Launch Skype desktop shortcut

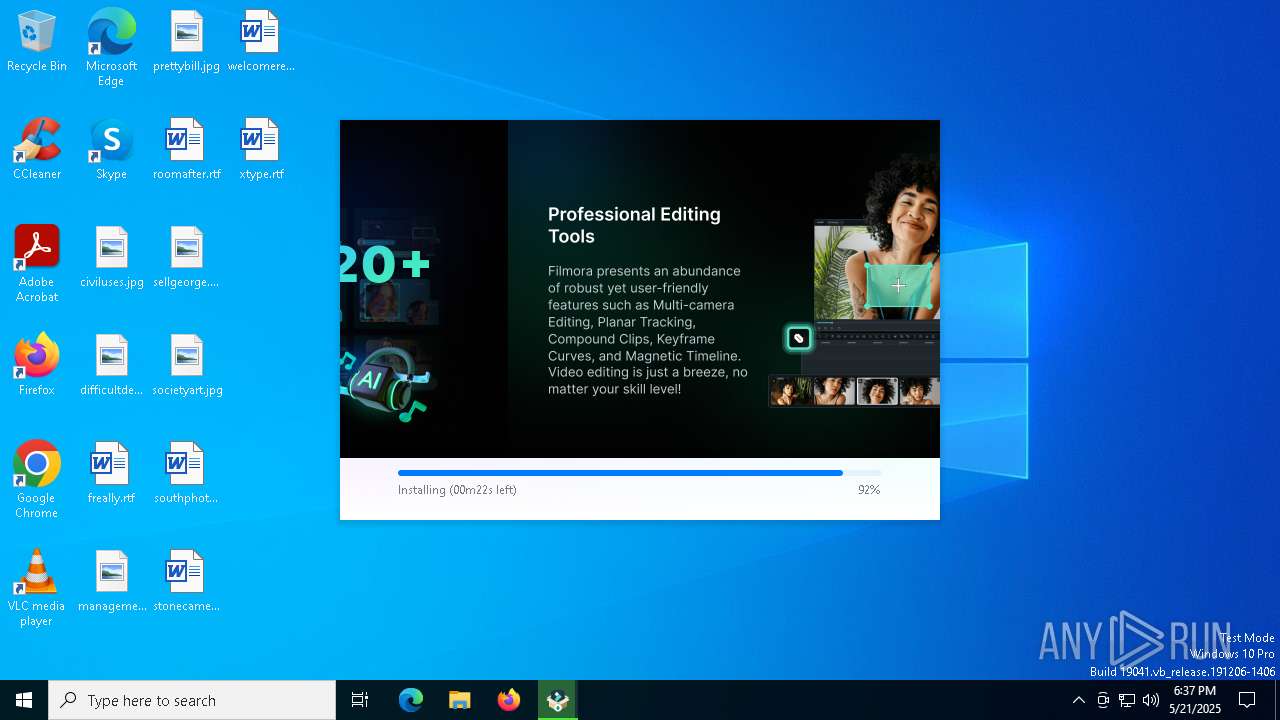coord(111,149)
